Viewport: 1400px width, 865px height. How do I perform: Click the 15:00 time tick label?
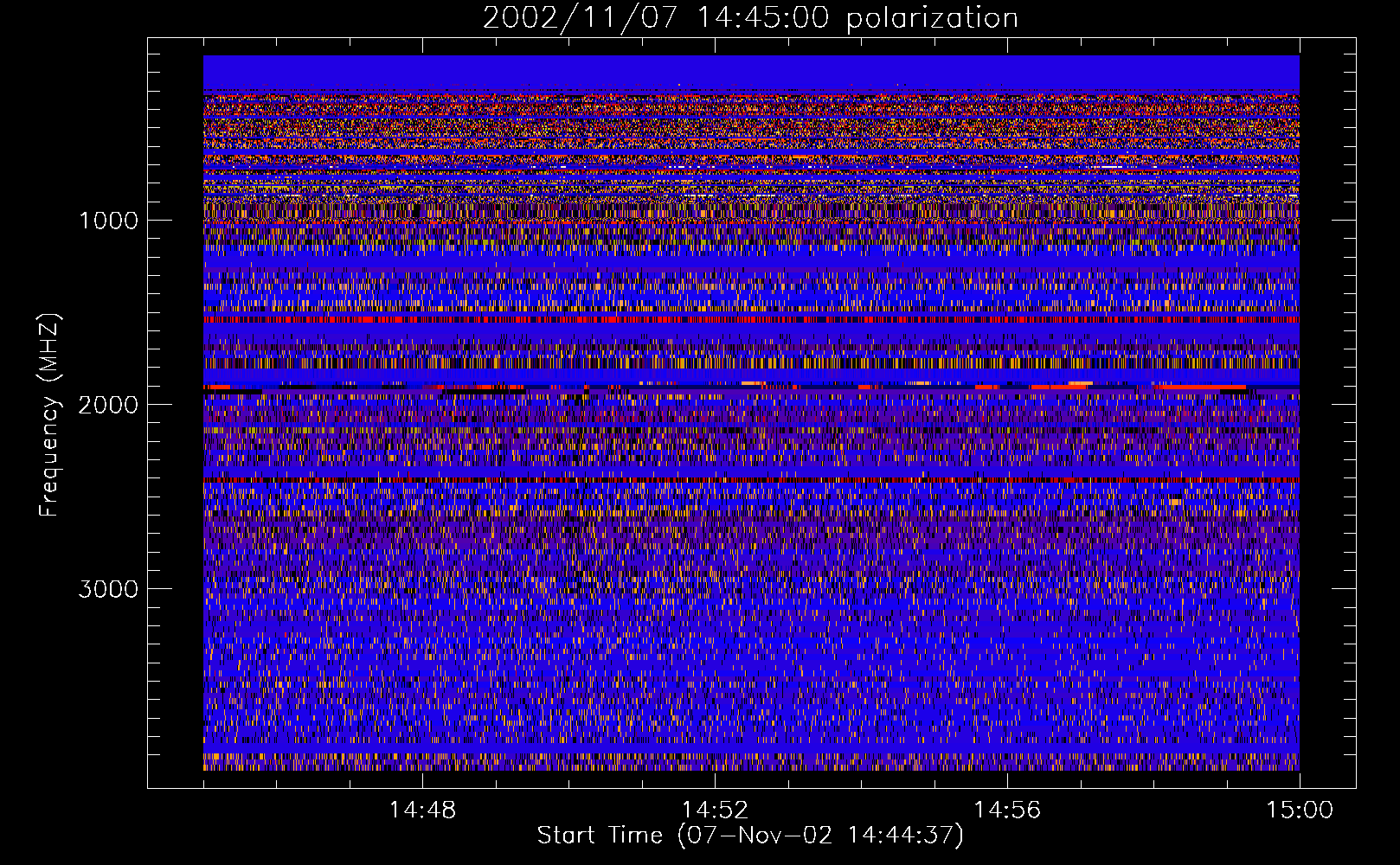pyautogui.click(x=1300, y=811)
